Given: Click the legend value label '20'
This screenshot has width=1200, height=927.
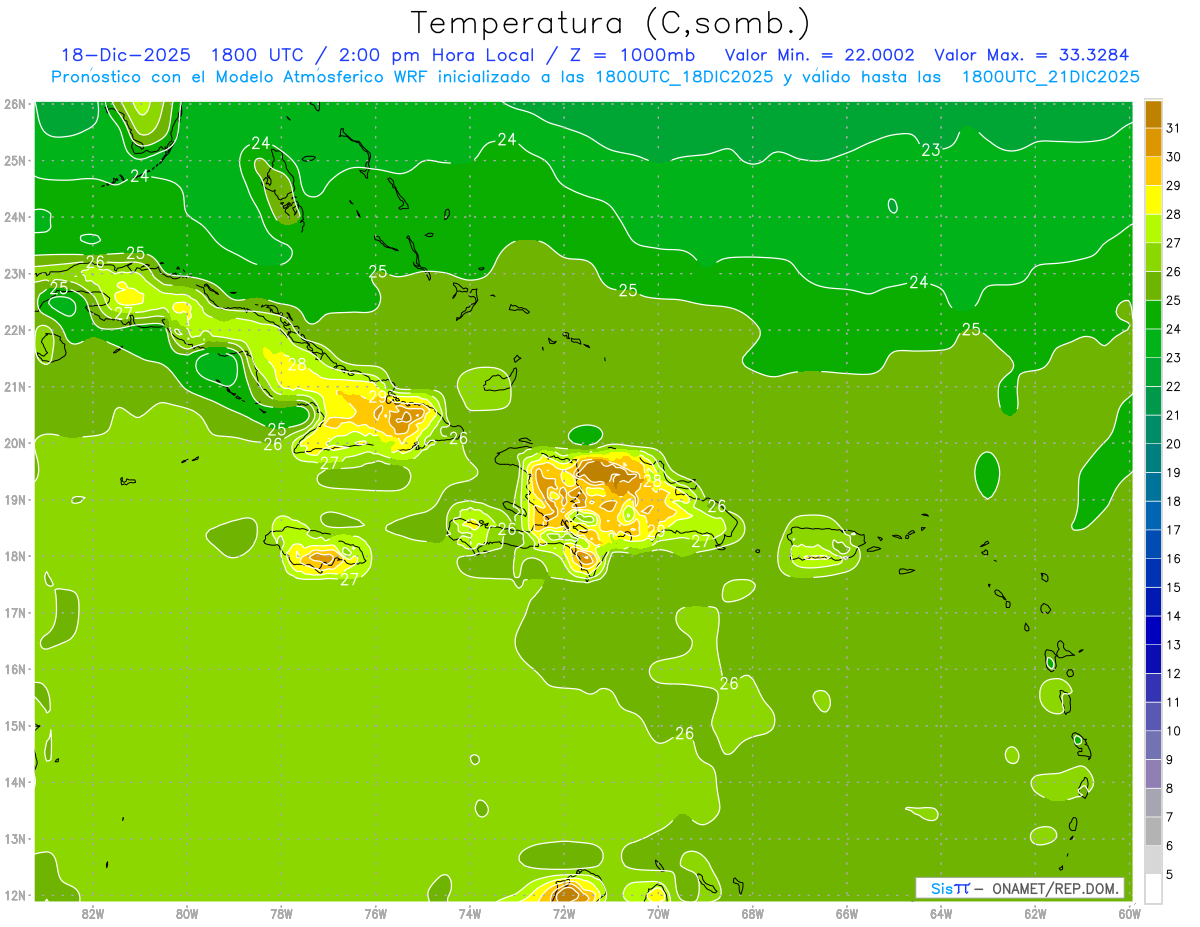Looking at the screenshot, I should pos(1173,444).
